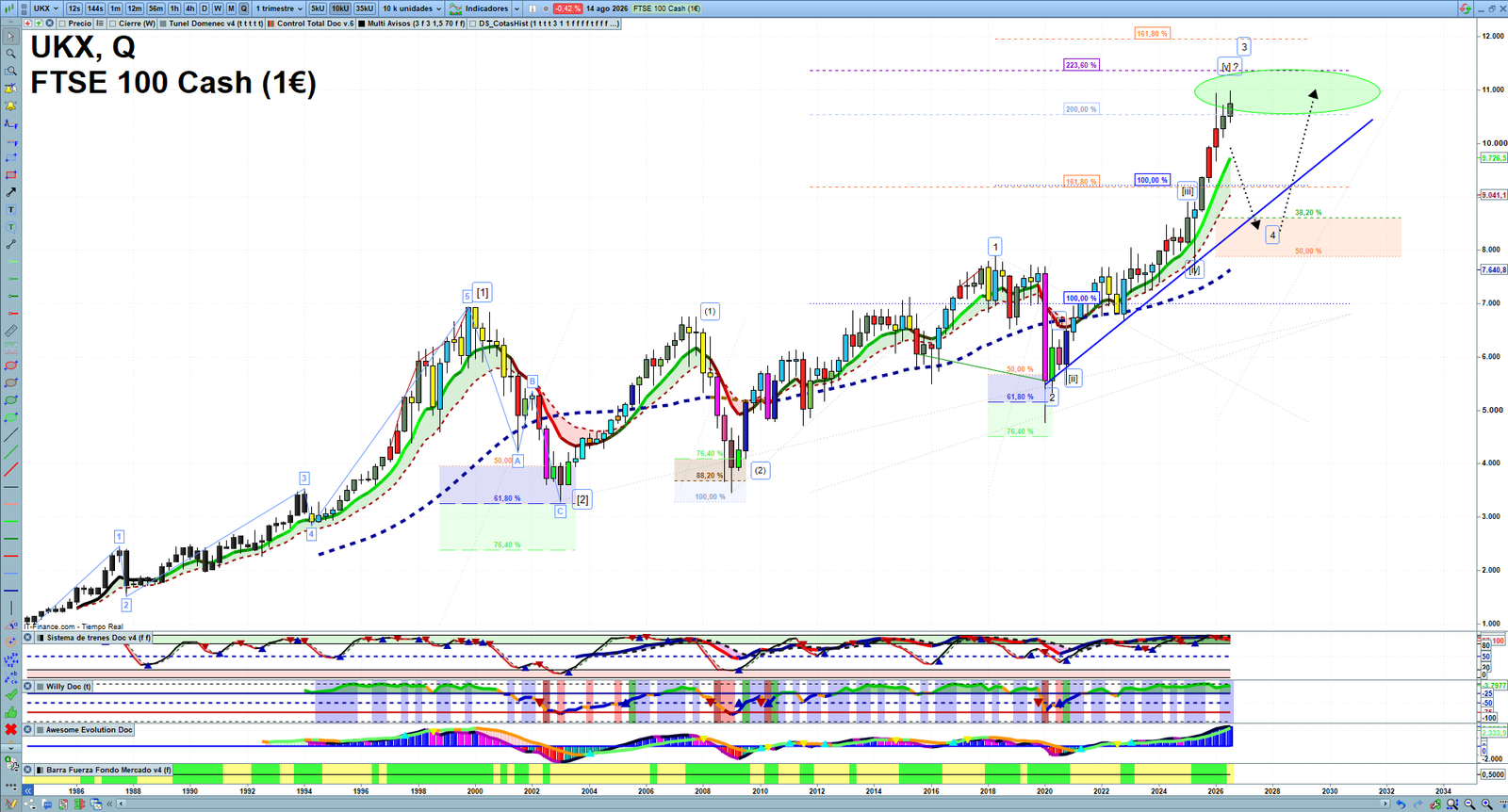Click Tunel Domenec v4 indicator label

(x=216, y=23)
